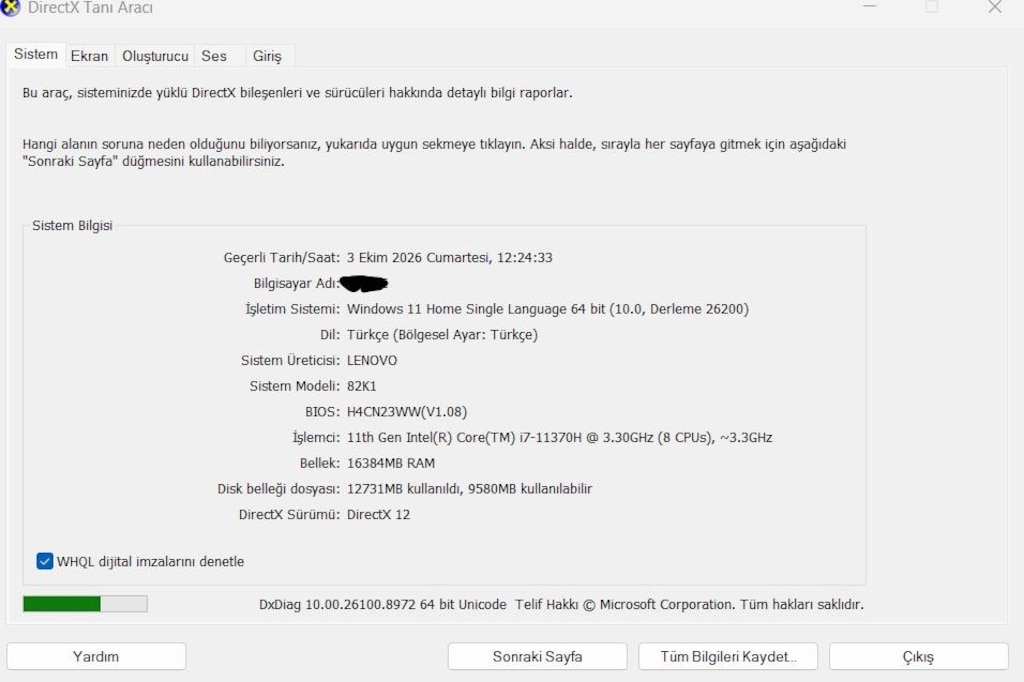
Task: Click the 'Disk belleği dosyası:' label
Action: pos(279,489)
